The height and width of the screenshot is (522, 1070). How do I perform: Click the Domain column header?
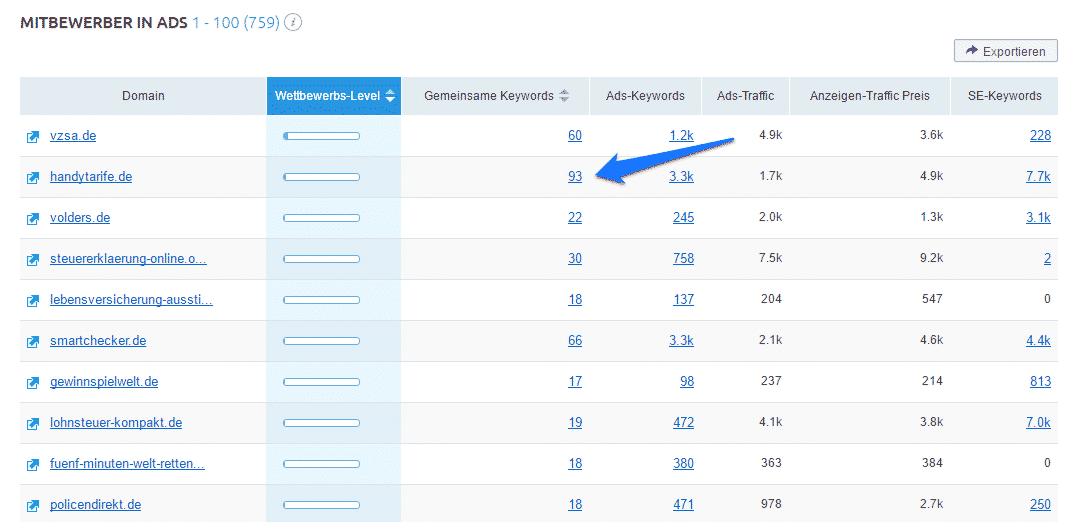143,96
